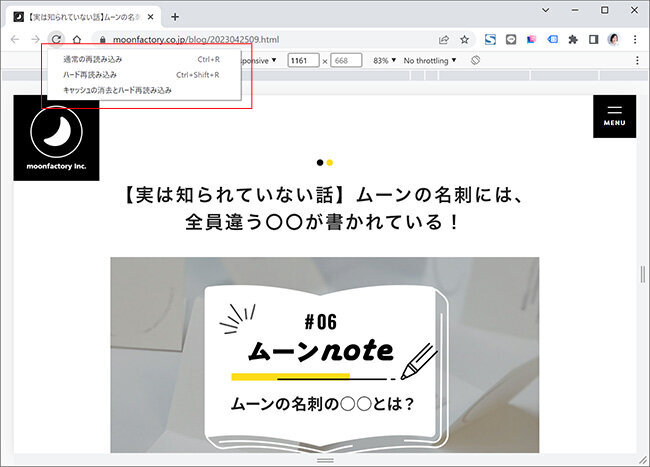Open Chrome's three-dot menu

tap(635, 39)
